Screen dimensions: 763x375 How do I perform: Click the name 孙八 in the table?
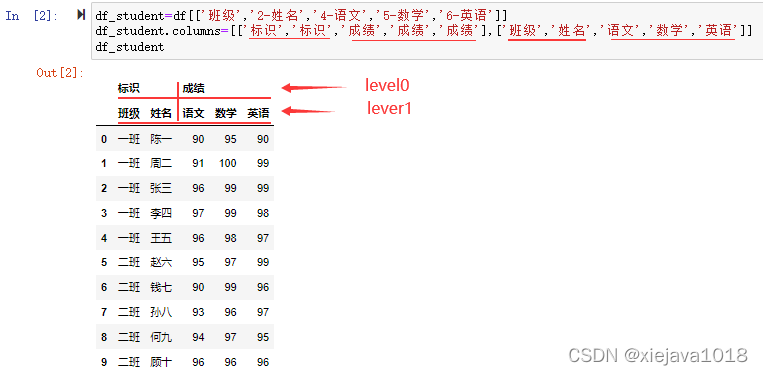[161, 312]
